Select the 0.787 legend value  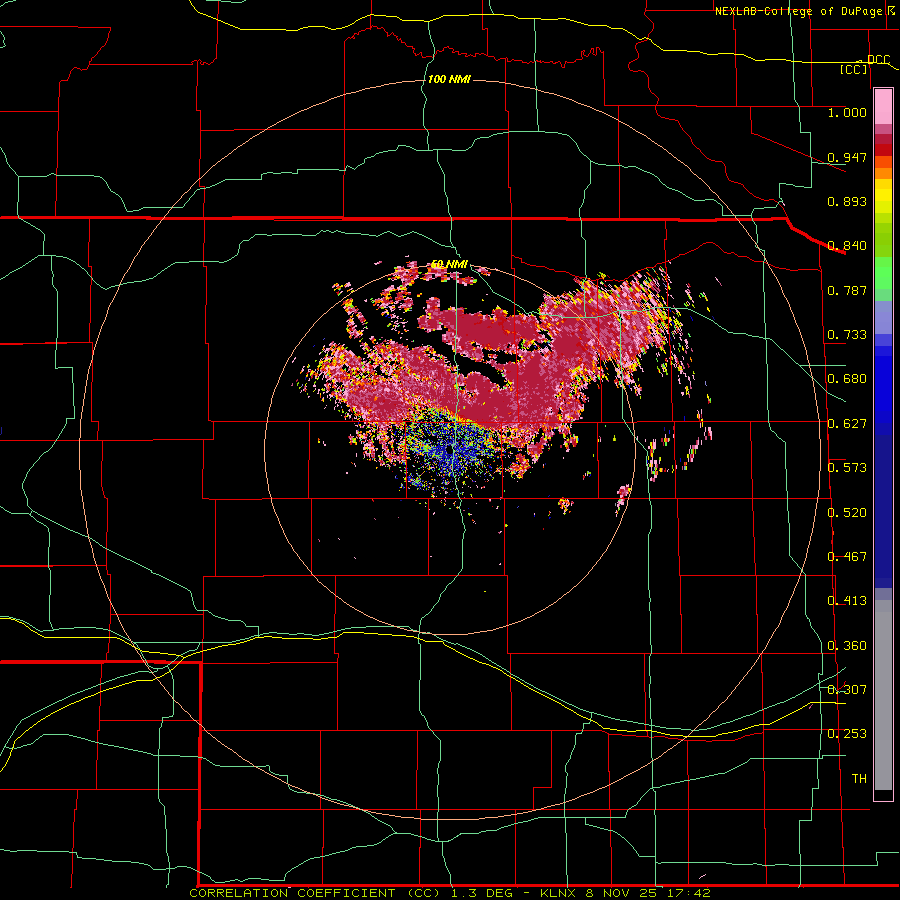click(847, 290)
